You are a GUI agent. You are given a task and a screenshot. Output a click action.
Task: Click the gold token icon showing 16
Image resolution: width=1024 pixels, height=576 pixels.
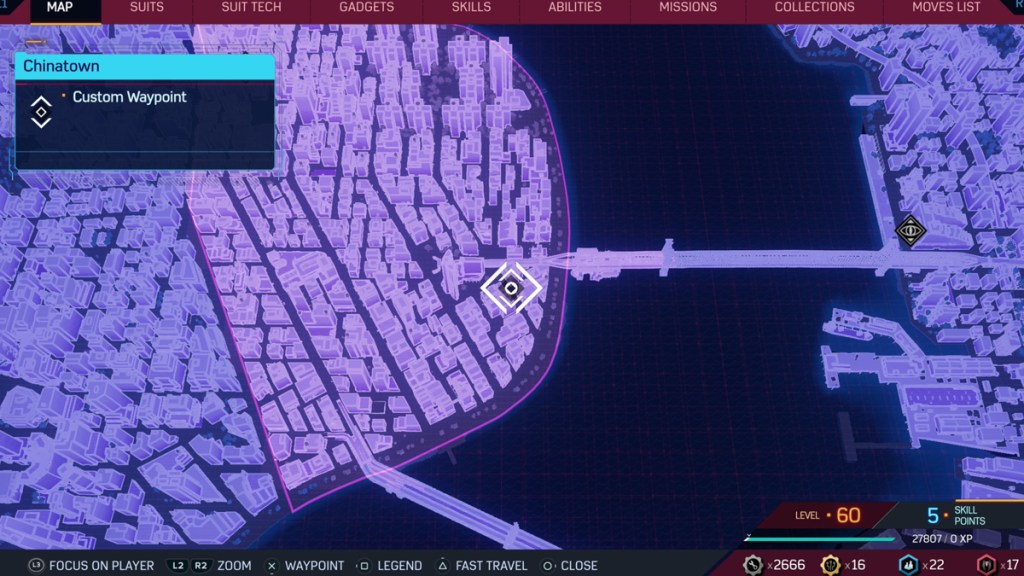pyautogui.click(x=830, y=565)
